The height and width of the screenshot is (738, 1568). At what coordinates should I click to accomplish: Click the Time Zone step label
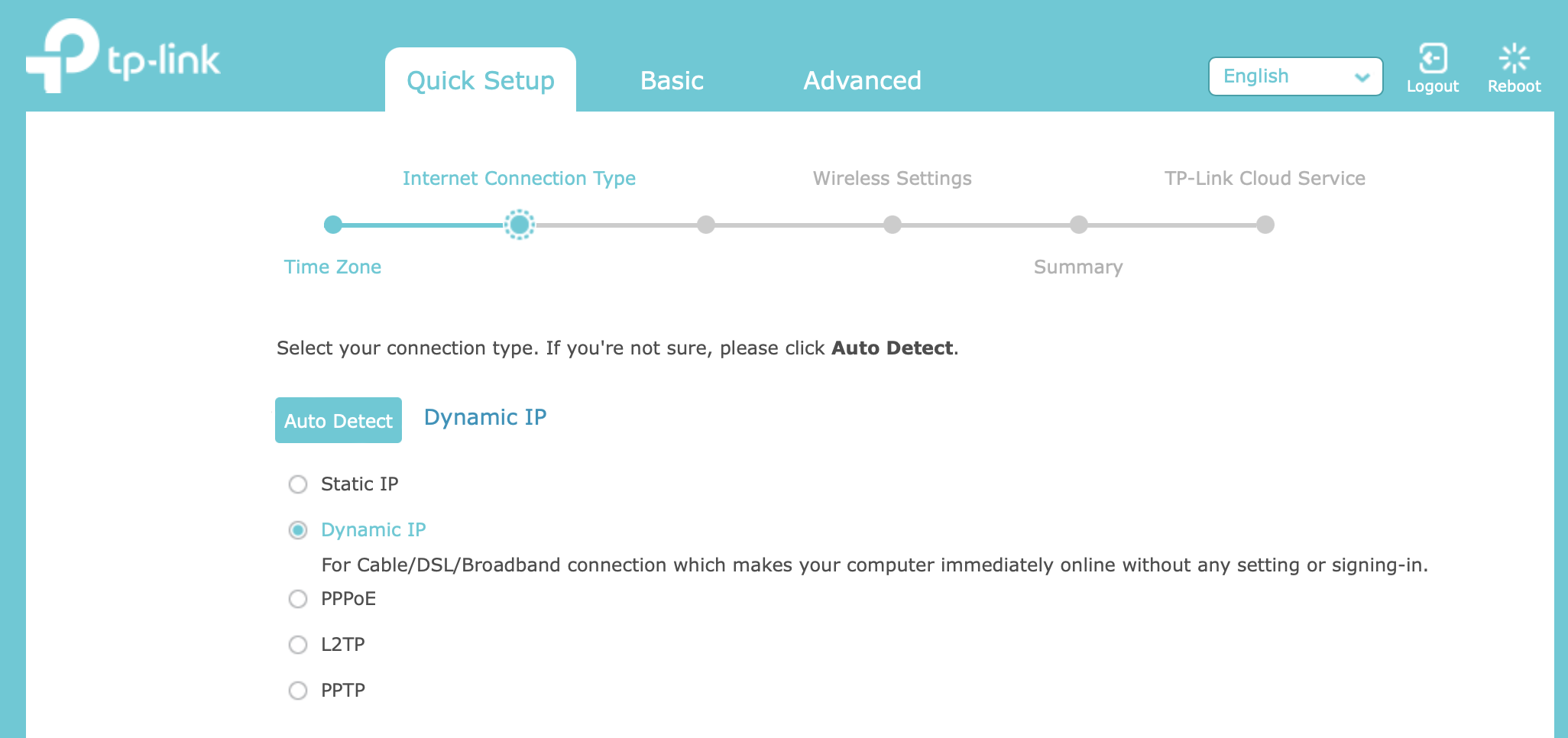point(332,267)
